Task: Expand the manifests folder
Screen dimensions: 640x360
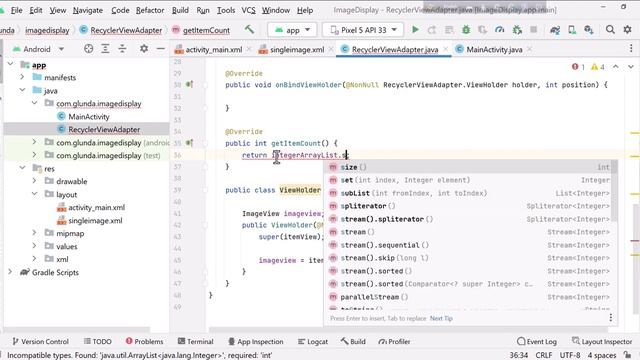Action: tap(22, 77)
